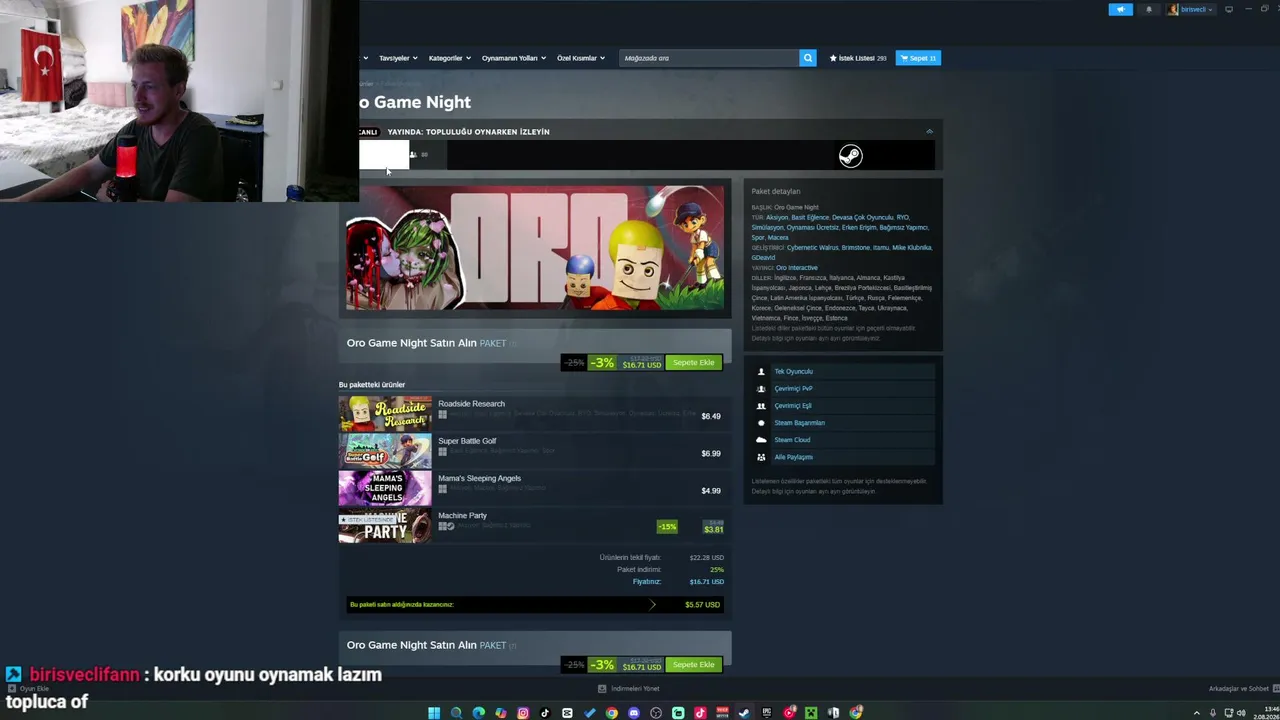Open Super Battle Golf title link
The width and height of the screenshot is (1280, 720).
(x=467, y=441)
